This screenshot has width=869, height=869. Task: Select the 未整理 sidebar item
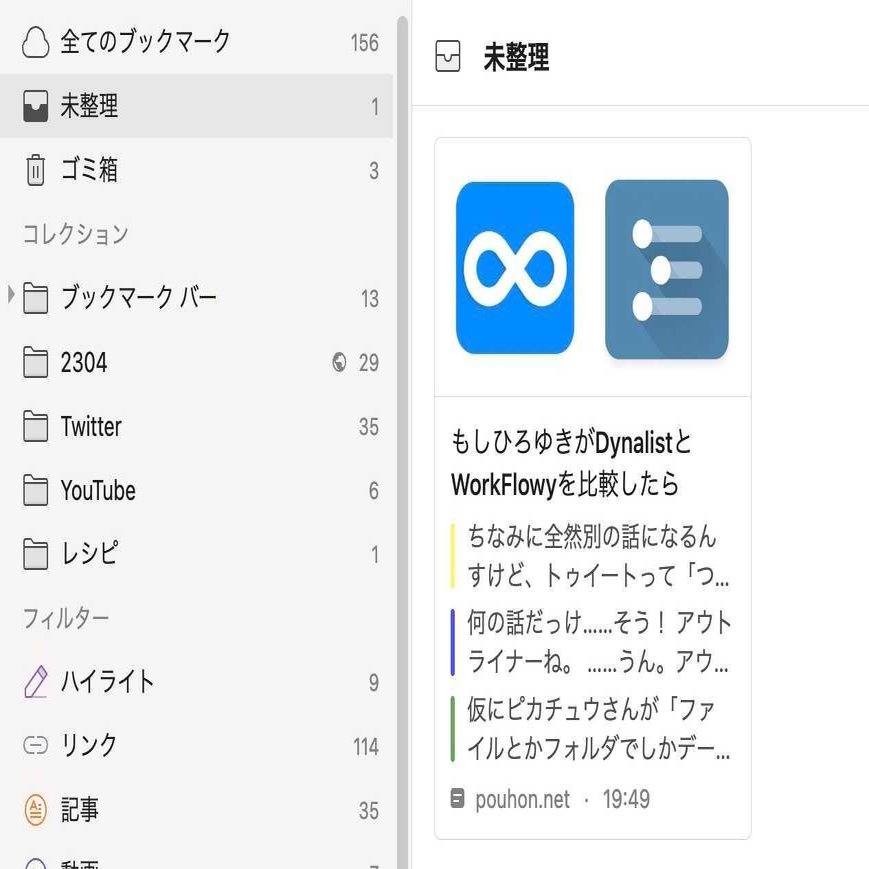pos(196,106)
